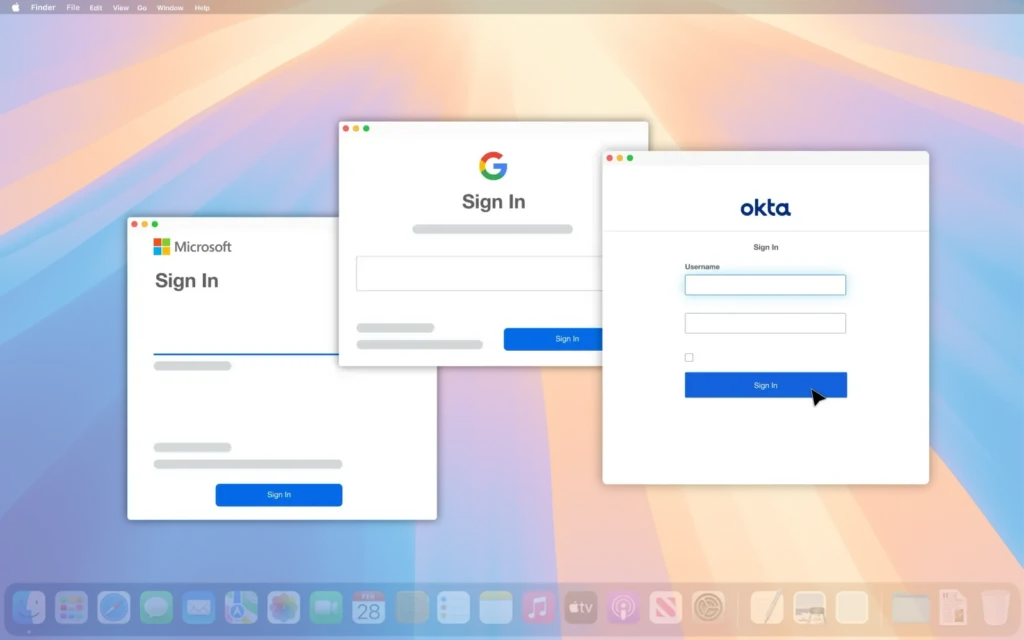Open the Podcasts app in dock
This screenshot has height=640, width=1024.
click(623, 607)
